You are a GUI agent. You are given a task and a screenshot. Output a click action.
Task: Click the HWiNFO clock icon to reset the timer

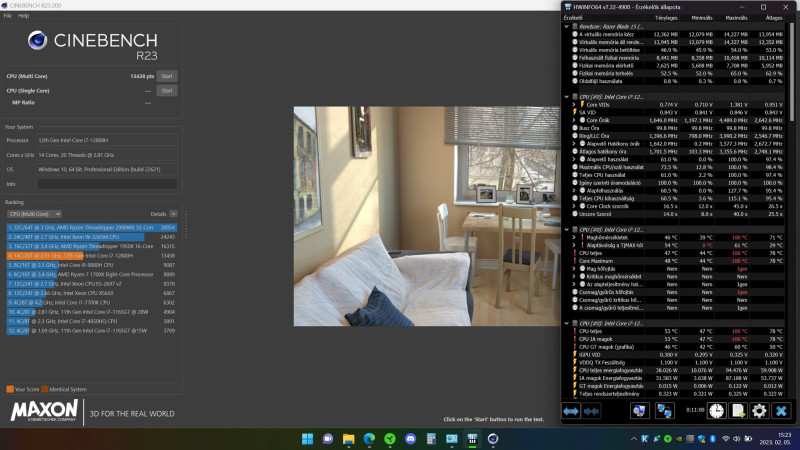716,411
